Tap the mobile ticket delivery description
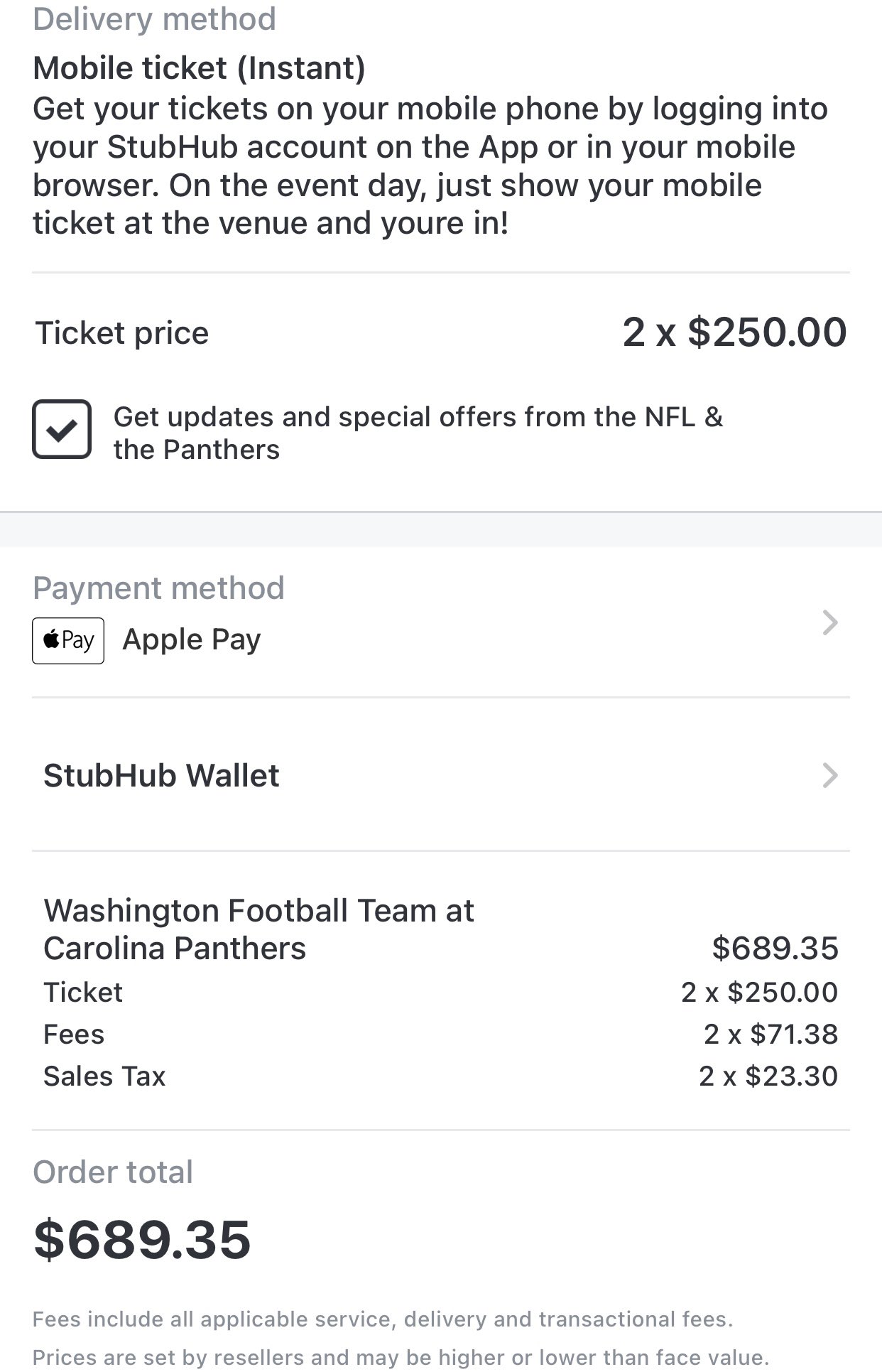Screen dimensions: 882x1372 tap(430, 166)
